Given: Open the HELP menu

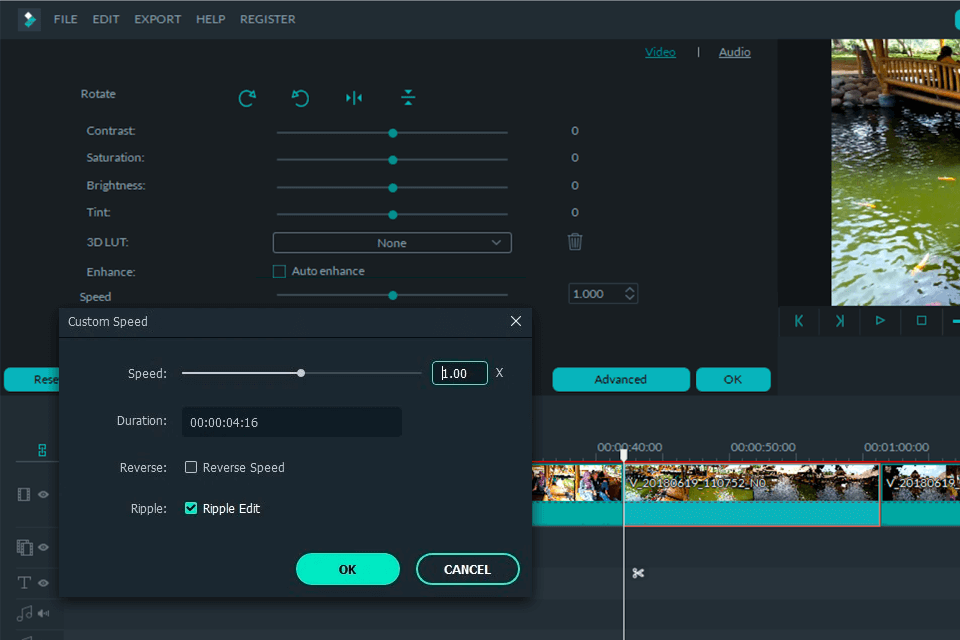Looking at the screenshot, I should pyautogui.click(x=211, y=20).
